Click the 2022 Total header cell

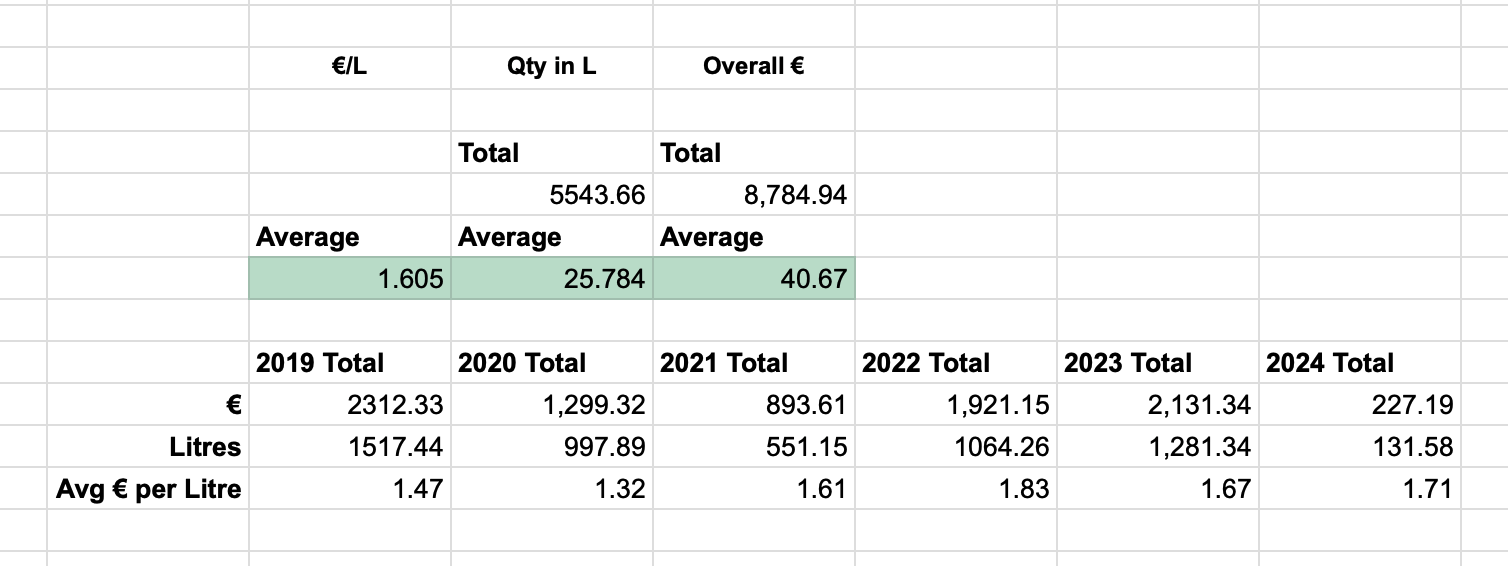pos(955,363)
